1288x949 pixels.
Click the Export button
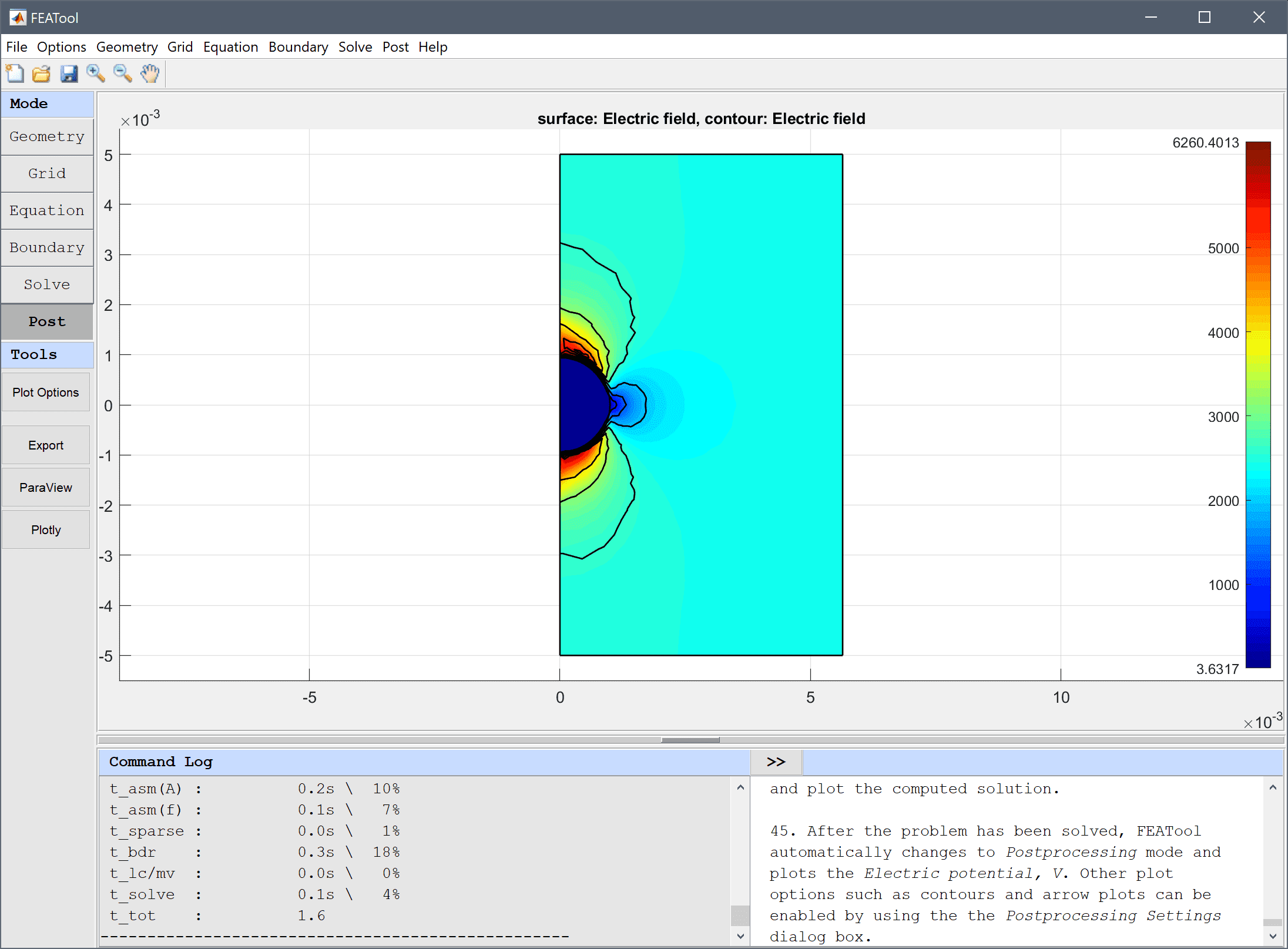pyautogui.click(x=46, y=445)
